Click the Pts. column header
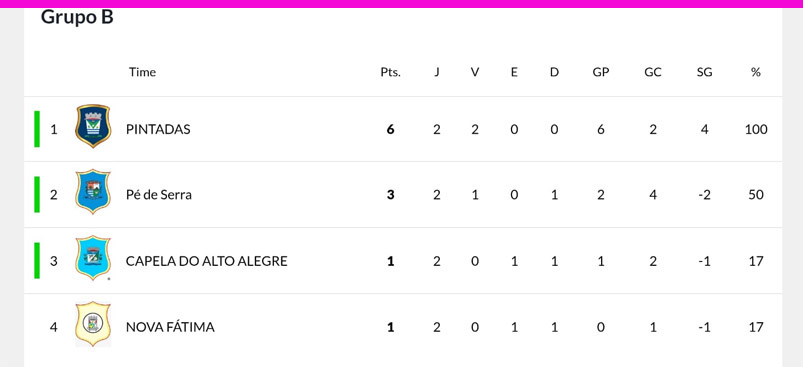Screen dimensions: 803x367 pos(390,72)
